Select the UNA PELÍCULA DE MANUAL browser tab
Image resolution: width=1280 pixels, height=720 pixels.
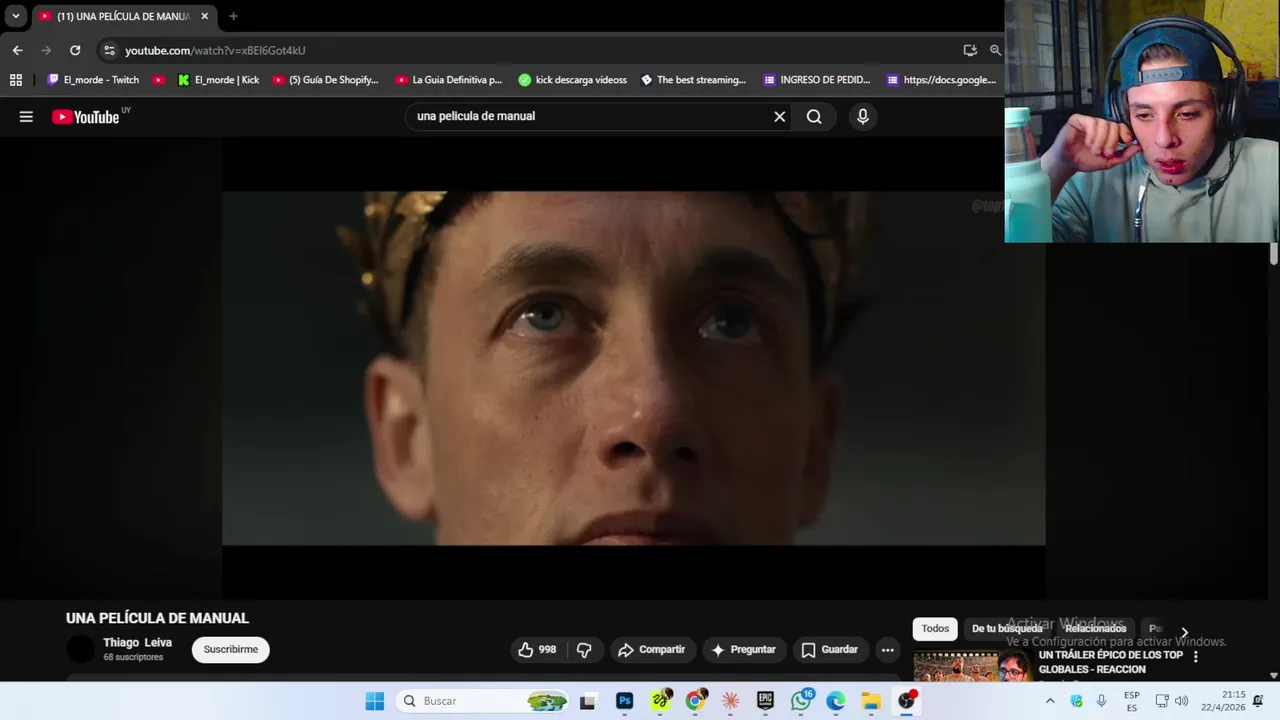[x=123, y=16]
